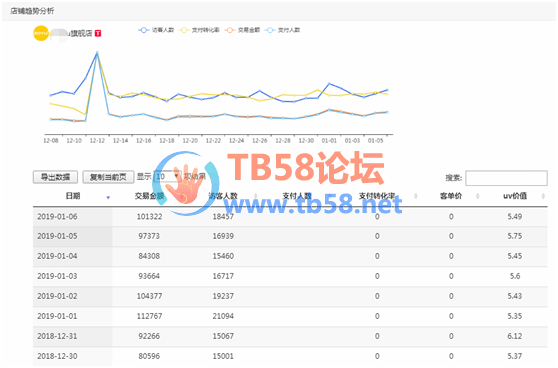The width and height of the screenshot is (558, 368).
Task: Focus the 搜索 search input field
Action: 506,178
